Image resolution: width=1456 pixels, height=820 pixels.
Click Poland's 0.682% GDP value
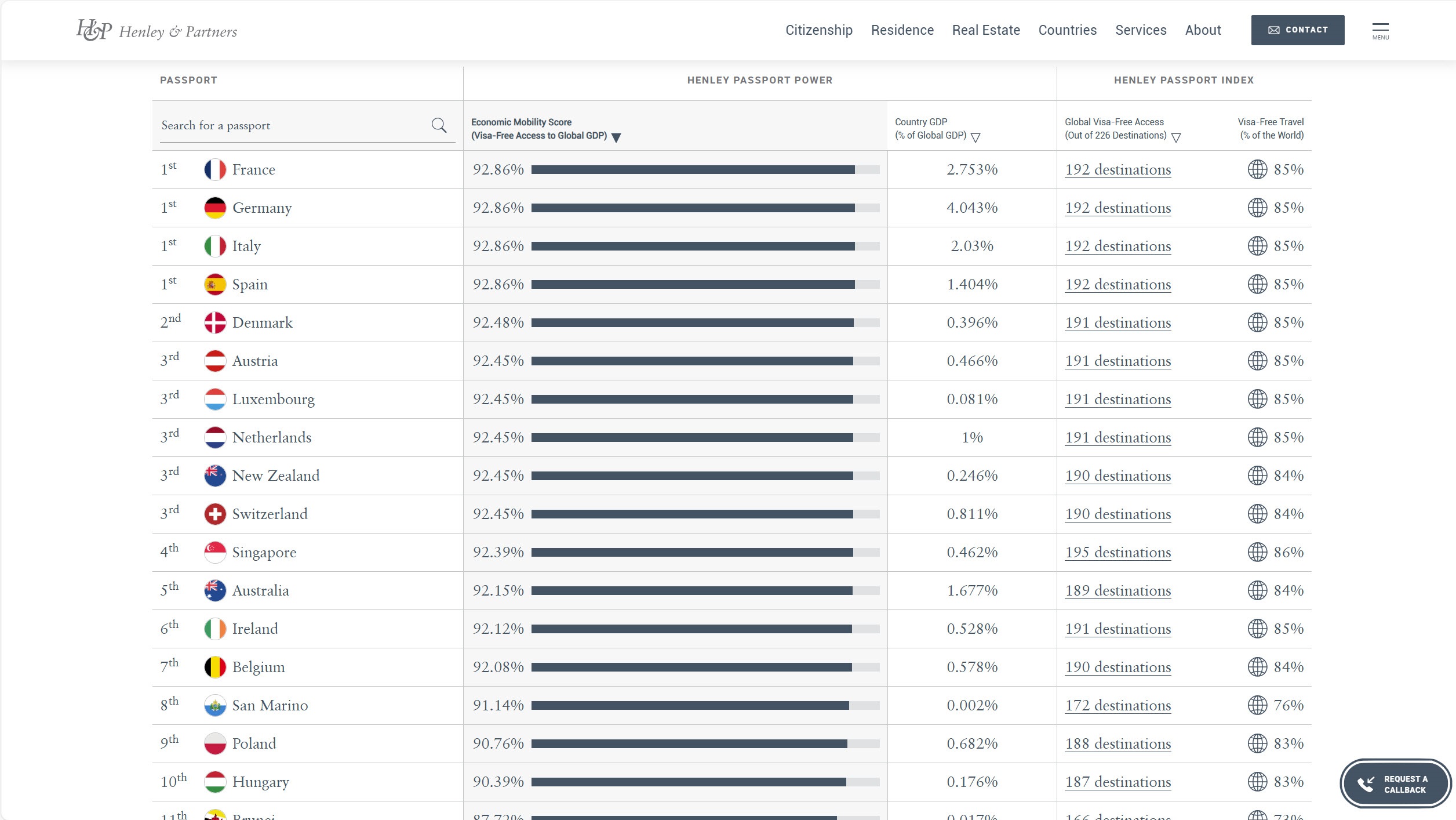point(972,743)
